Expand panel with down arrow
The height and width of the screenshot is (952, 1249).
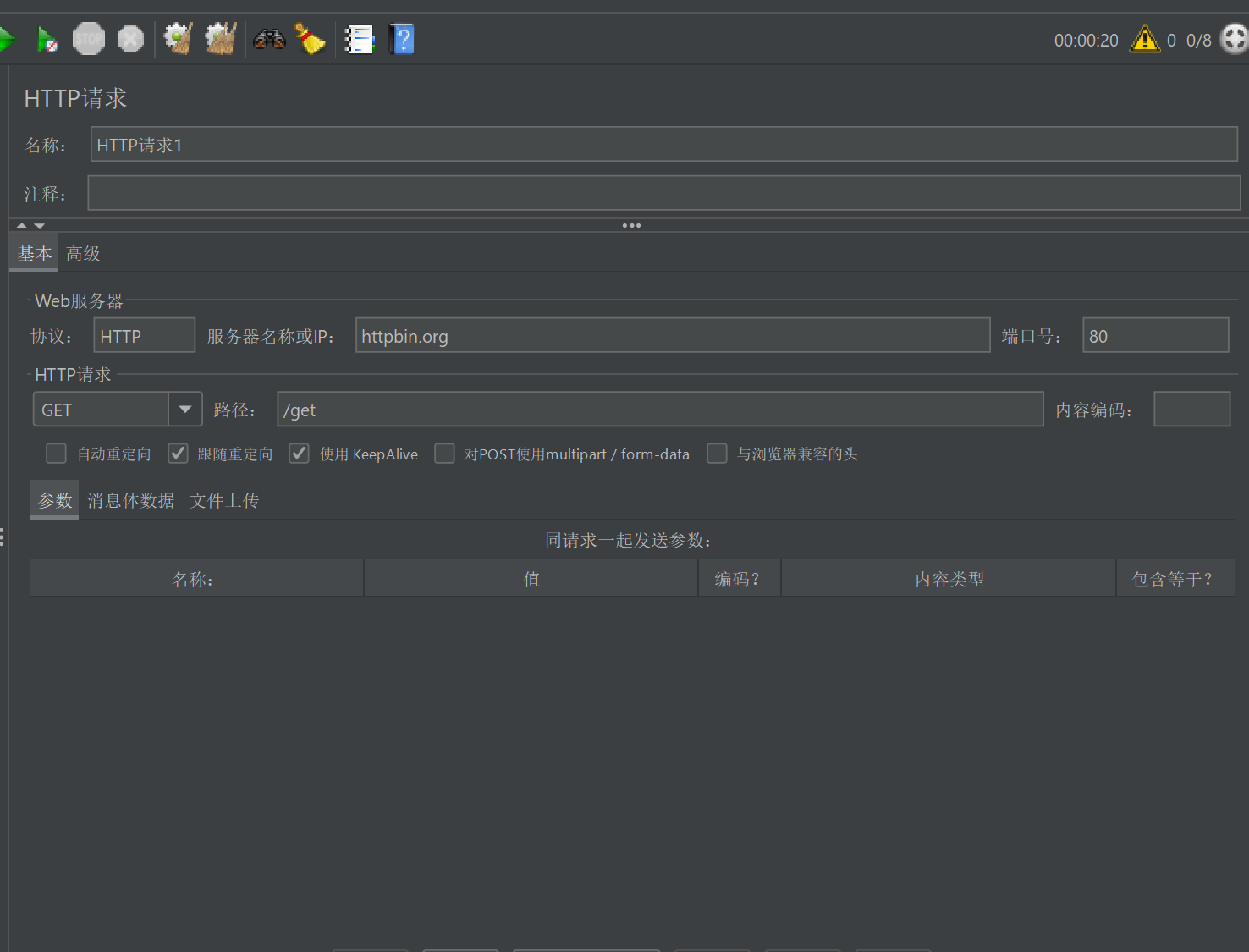(39, 226)
